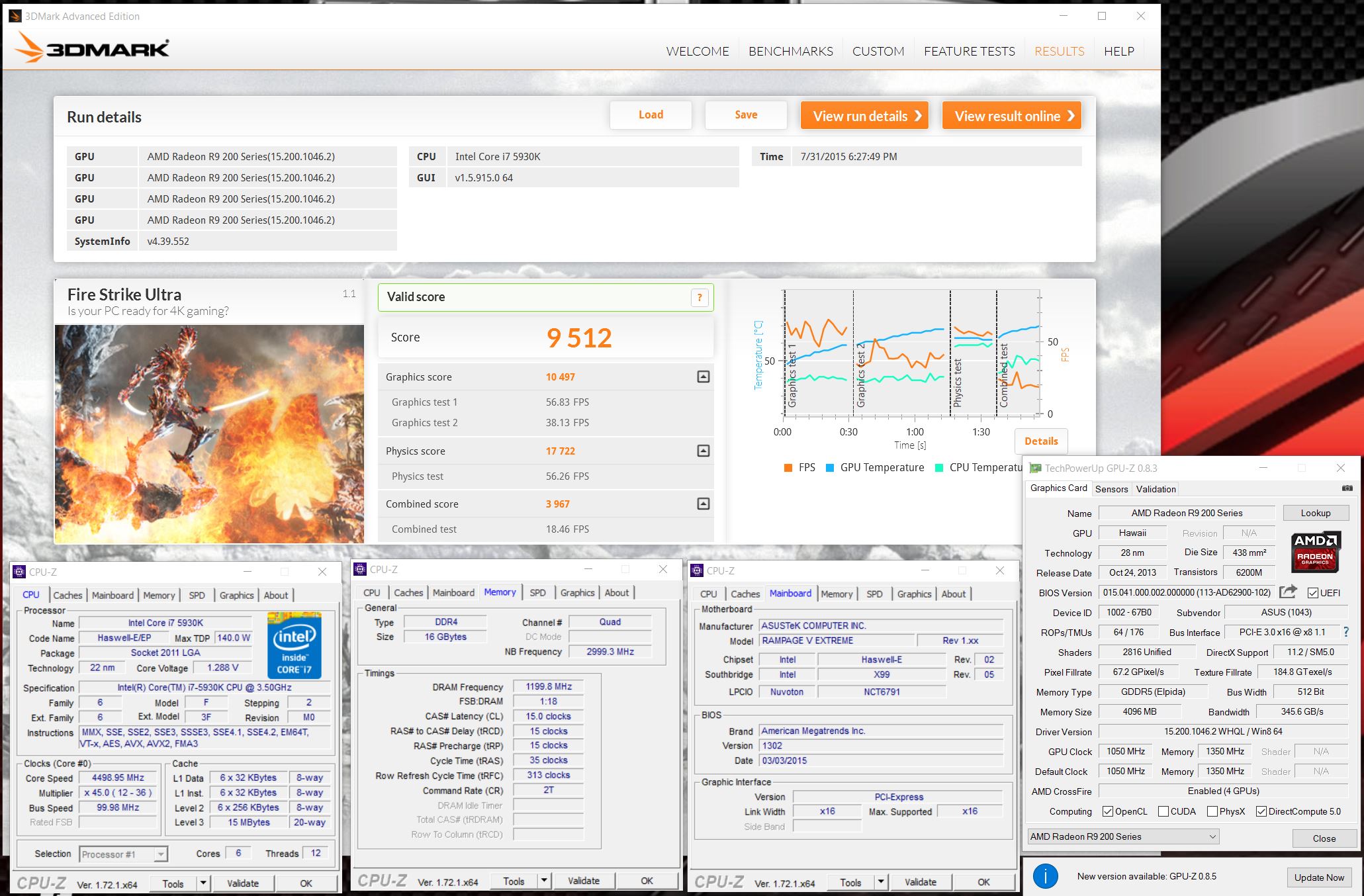Screen dimensions: 1364x896
Task: Click the Fire Strike Ultra thumbnail image
Action: pos(209,434)
